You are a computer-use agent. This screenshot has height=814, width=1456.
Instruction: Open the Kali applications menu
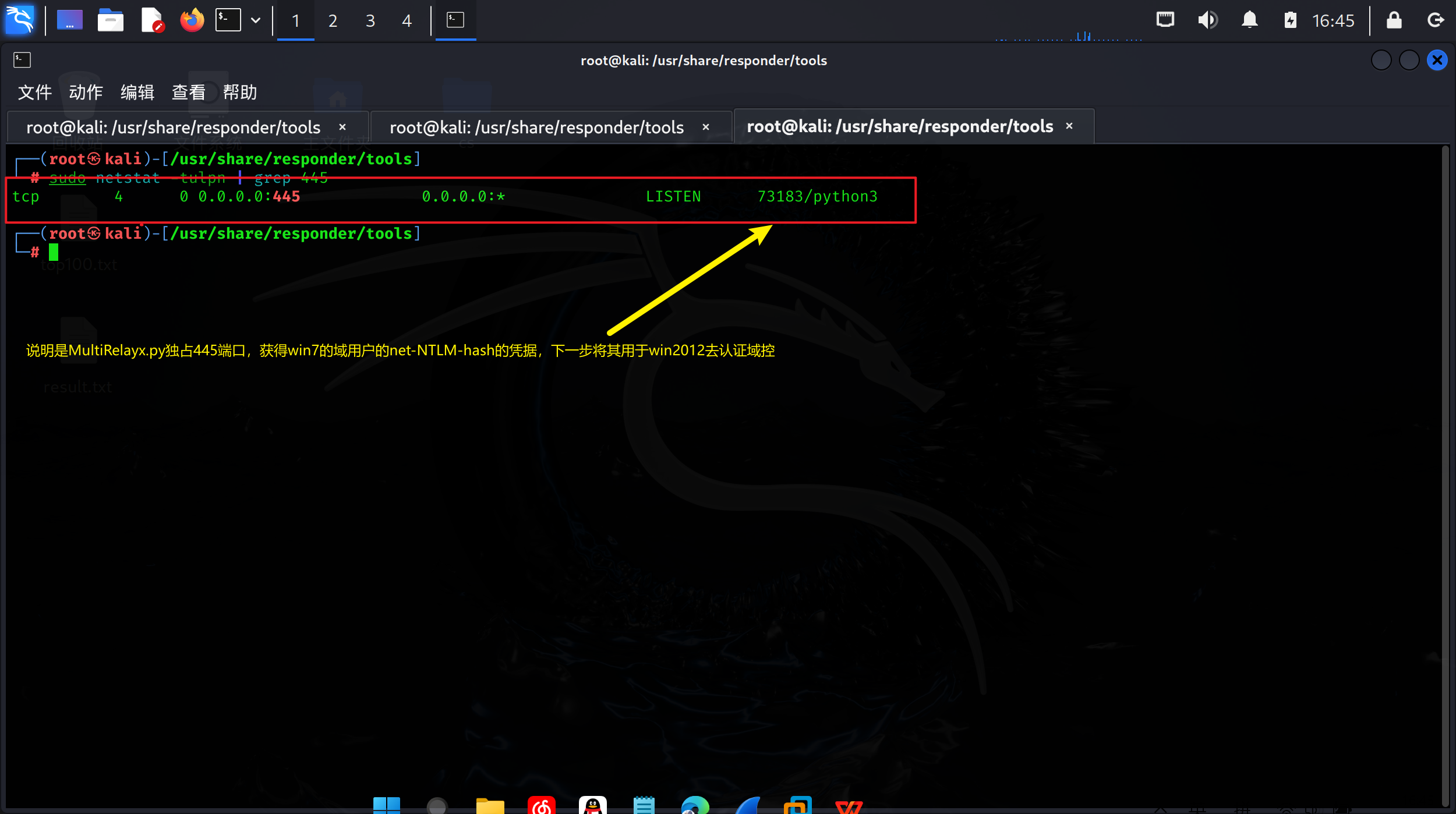point(20,20)
